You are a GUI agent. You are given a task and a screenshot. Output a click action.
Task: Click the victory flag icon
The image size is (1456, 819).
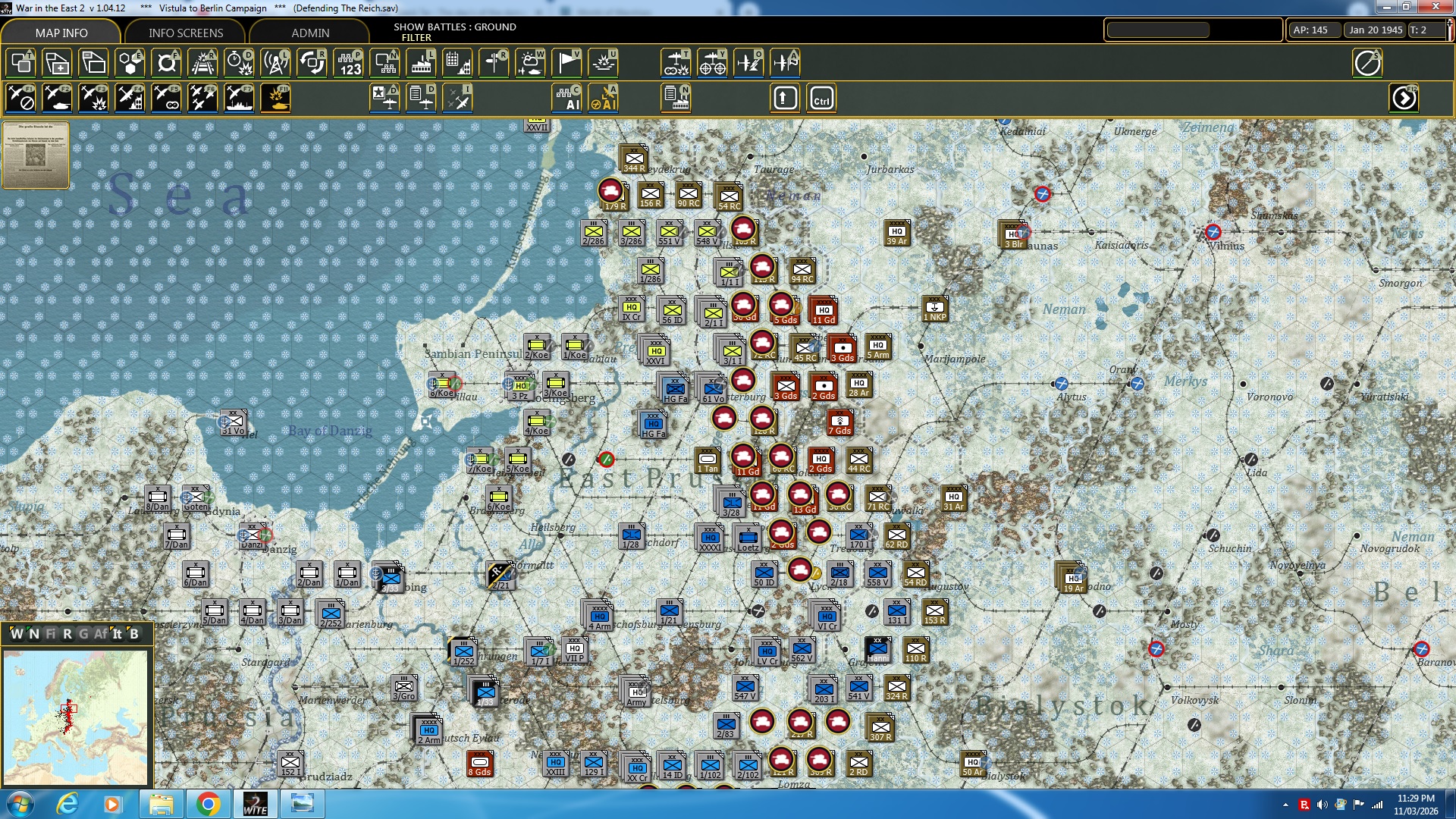click(567, 63)
